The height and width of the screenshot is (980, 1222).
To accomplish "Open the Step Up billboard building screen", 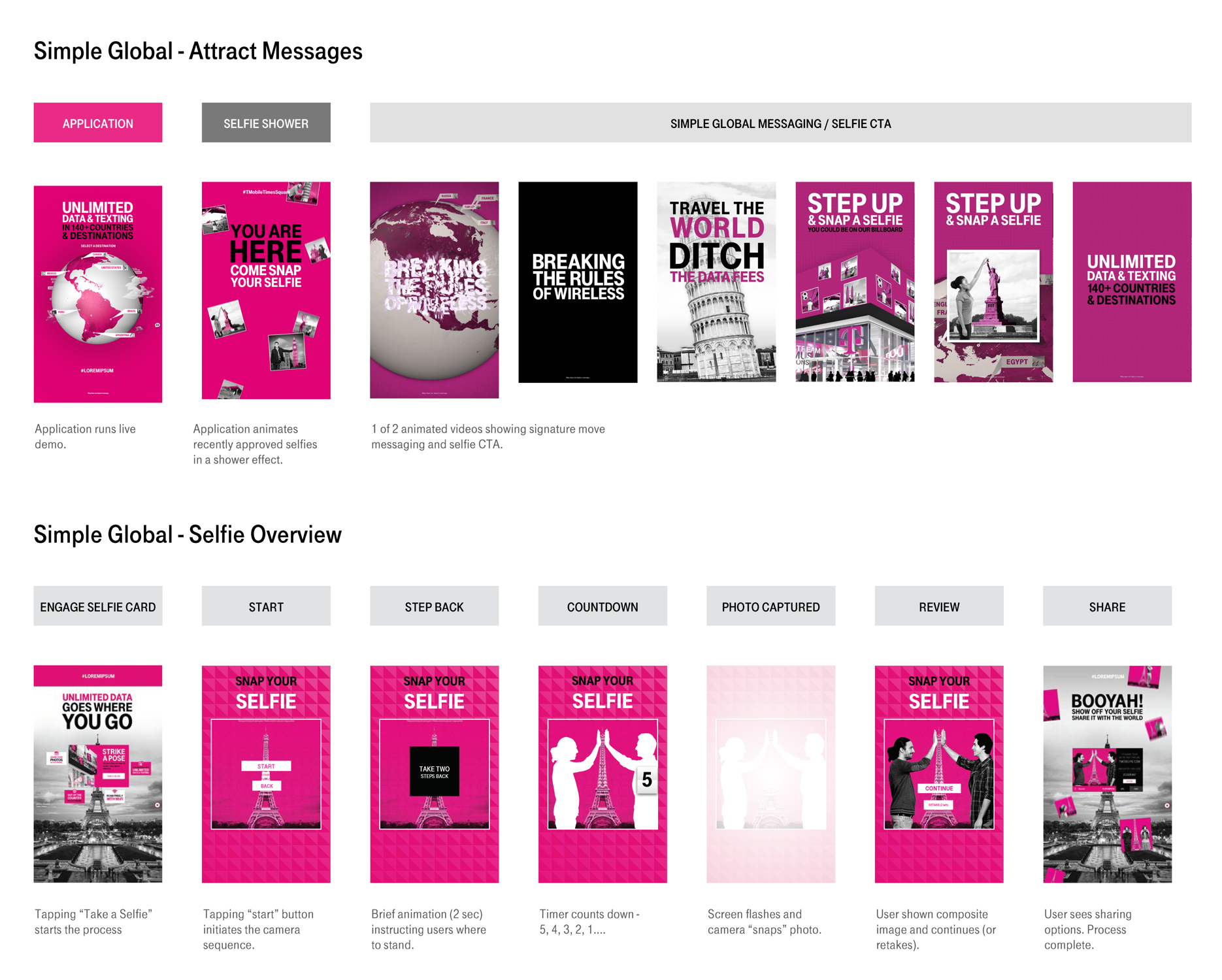I will click(855, 282).
